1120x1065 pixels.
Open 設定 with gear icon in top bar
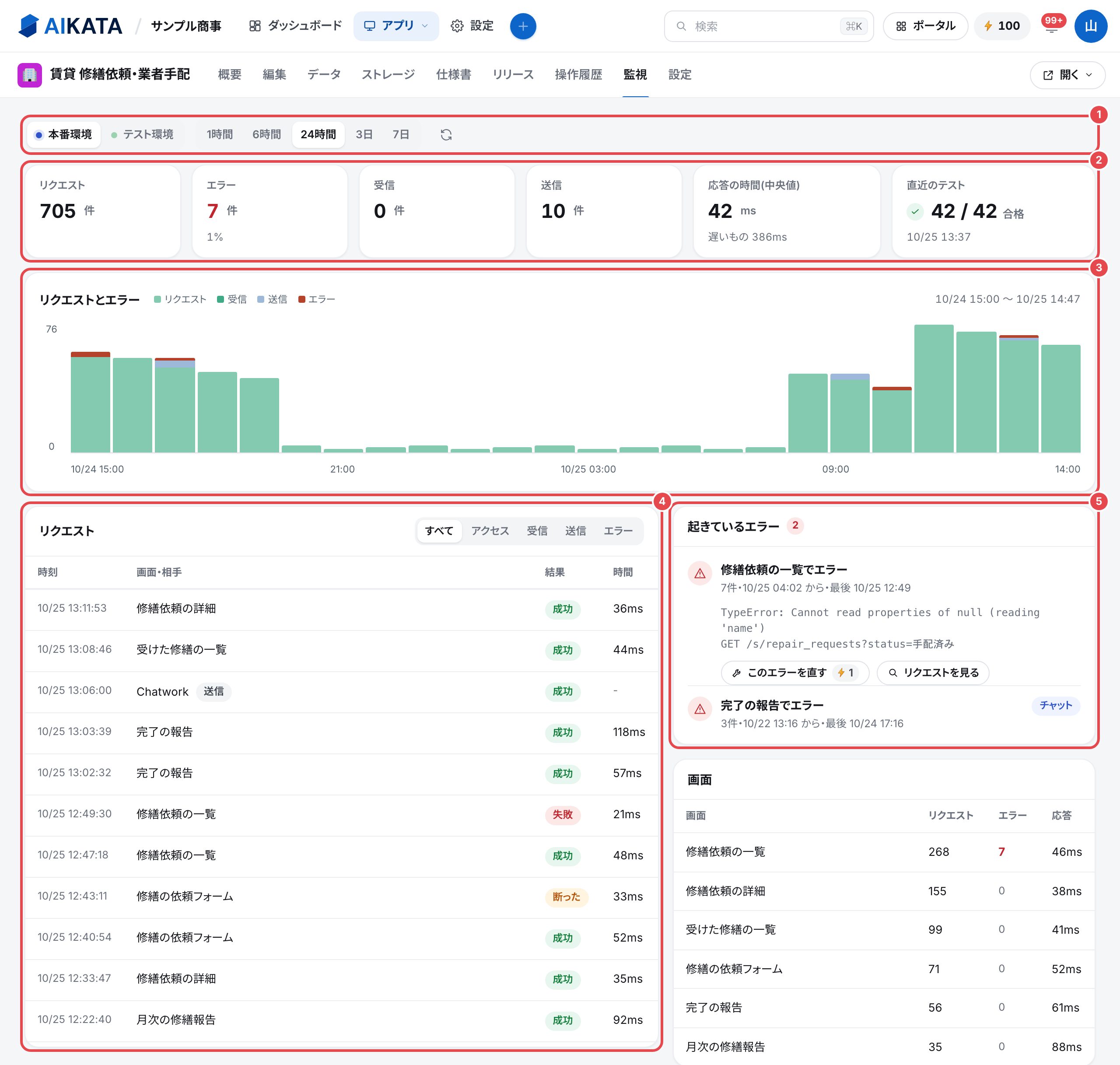point(472,26)
